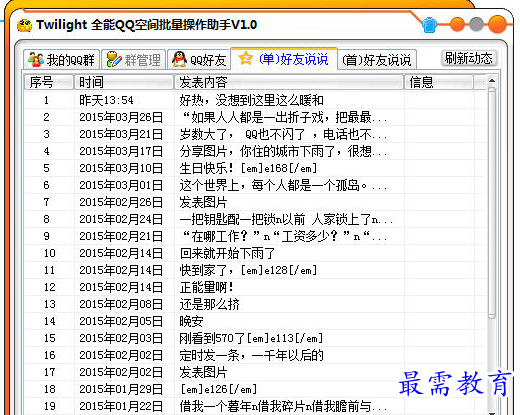Open the (首)好友说说 tab
Viewport: 520px width, 415px height.
coord(377,60)
